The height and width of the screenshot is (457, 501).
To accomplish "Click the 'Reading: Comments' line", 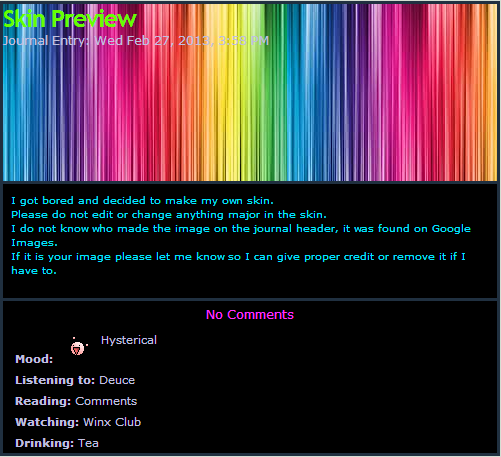I will pyautogui.click(x=76, y=401).
